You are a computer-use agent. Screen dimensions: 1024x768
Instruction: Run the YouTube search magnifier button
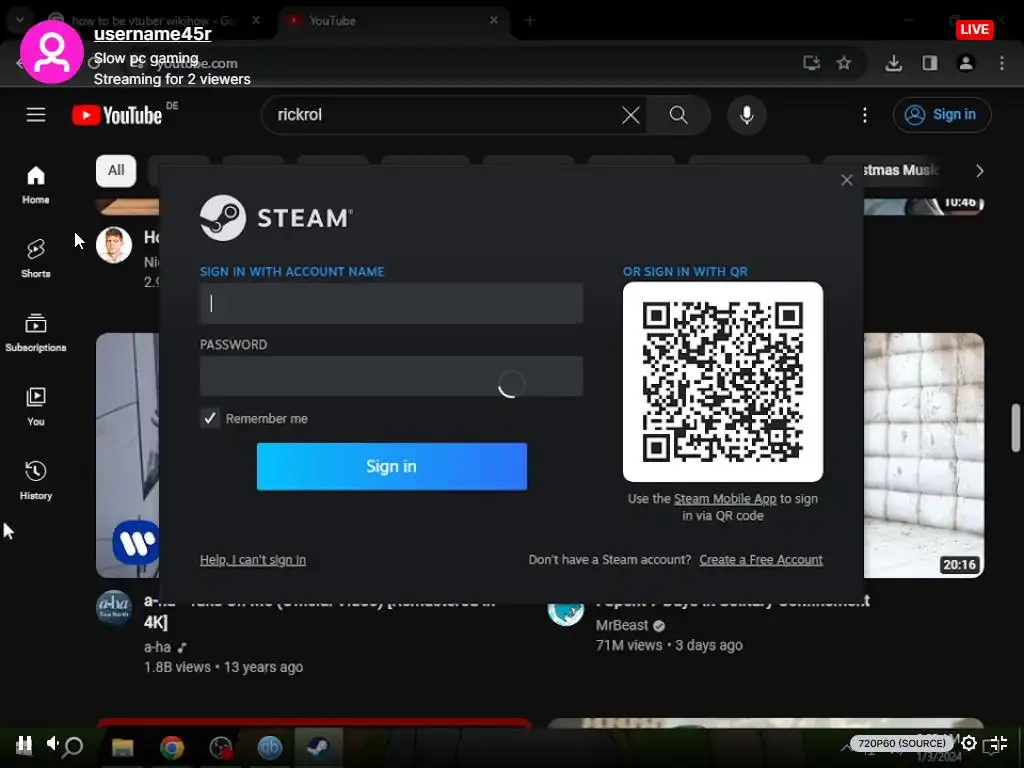(679, 115)
